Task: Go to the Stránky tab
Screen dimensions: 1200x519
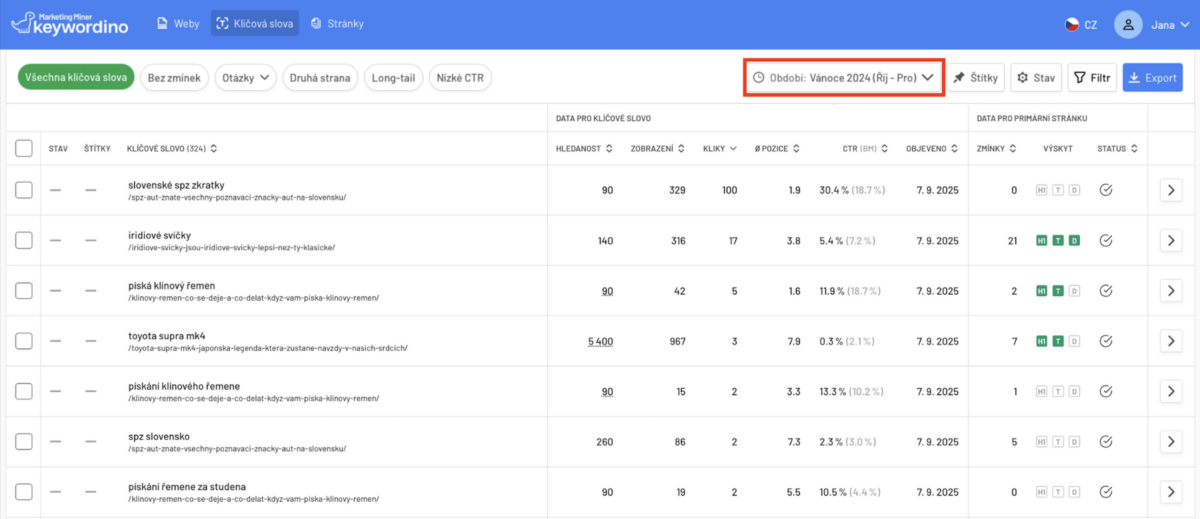Action: tap(337, 23)
